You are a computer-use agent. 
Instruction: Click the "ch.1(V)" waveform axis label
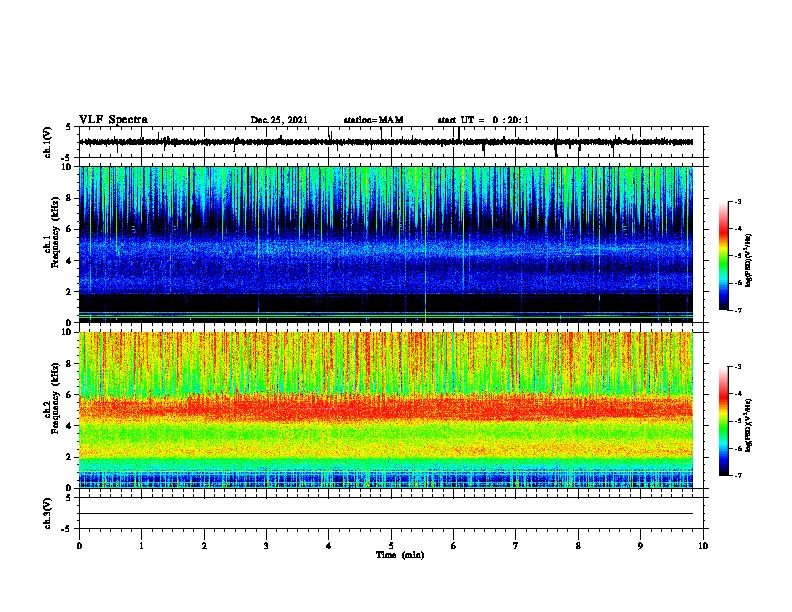tap(48, 142)
